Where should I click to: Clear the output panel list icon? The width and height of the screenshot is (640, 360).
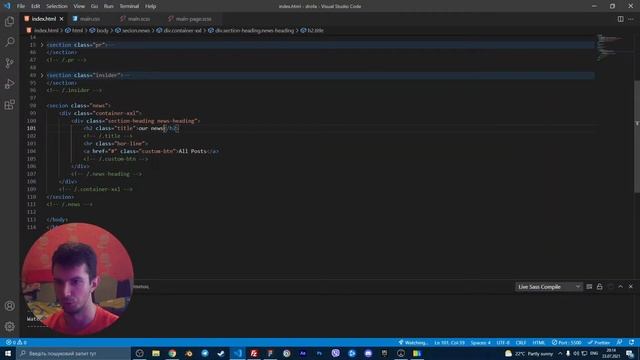(589, 287)
